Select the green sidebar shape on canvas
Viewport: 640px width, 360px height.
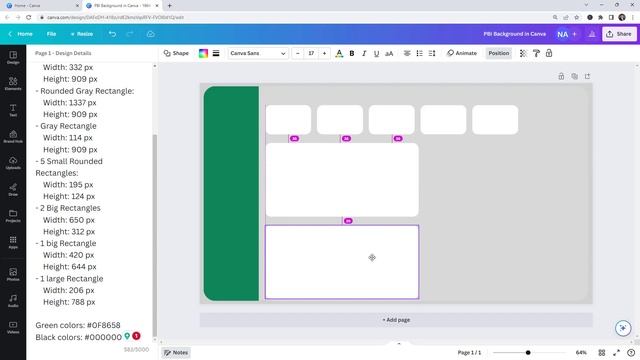pos(231,193)
